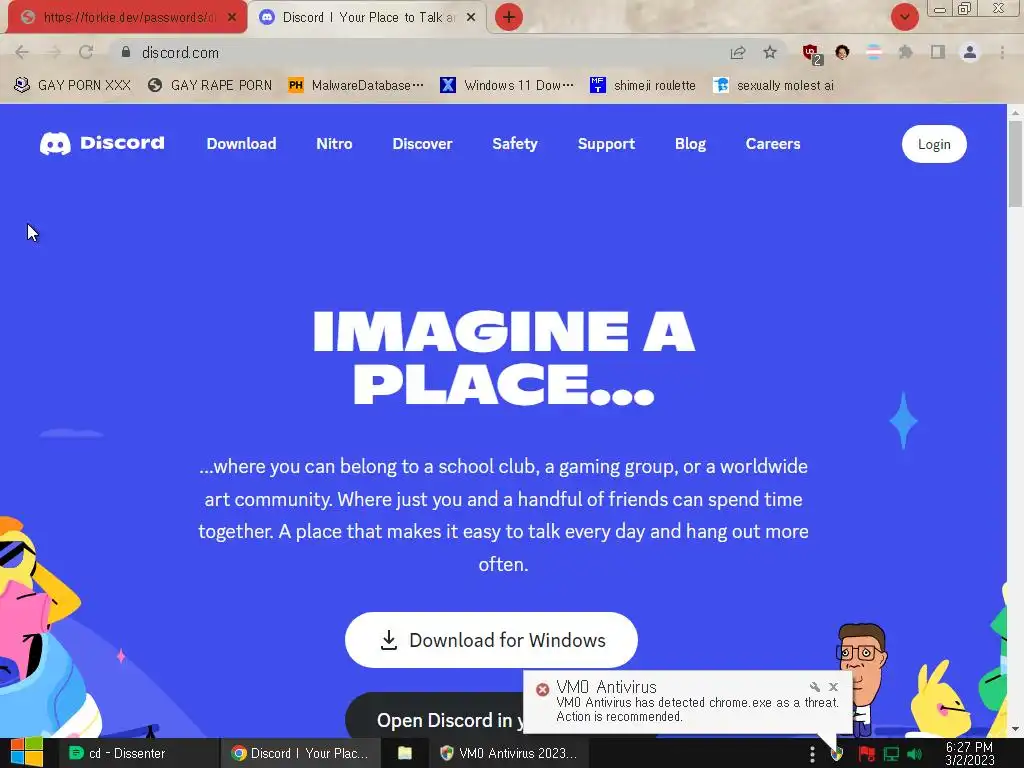Screen dimensions: 1024x768
Task: Open the shimeji roulette bookmark
Action: pyautogui.click(x=643, y=85)
